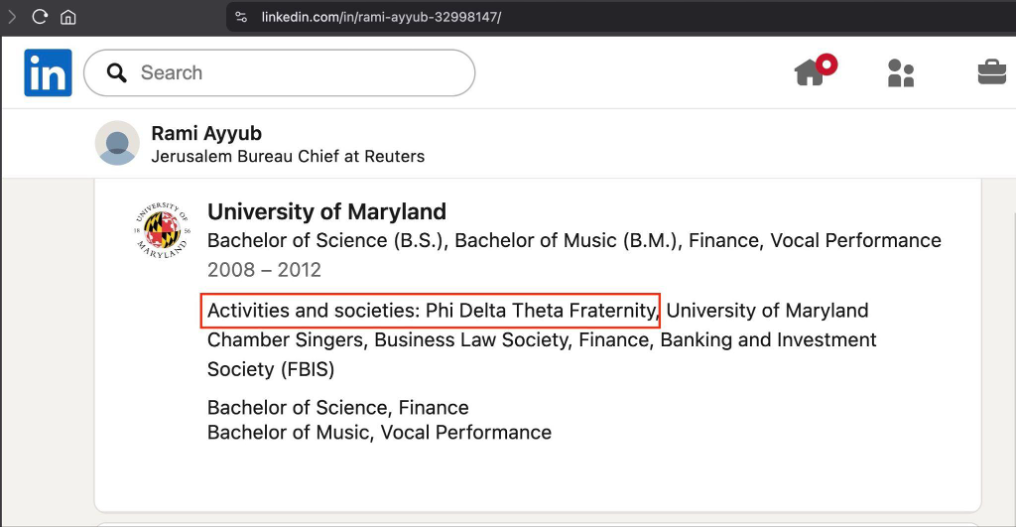Click the LinkedIn logo
1016x528 pixels.
click(x=48, y=73)
